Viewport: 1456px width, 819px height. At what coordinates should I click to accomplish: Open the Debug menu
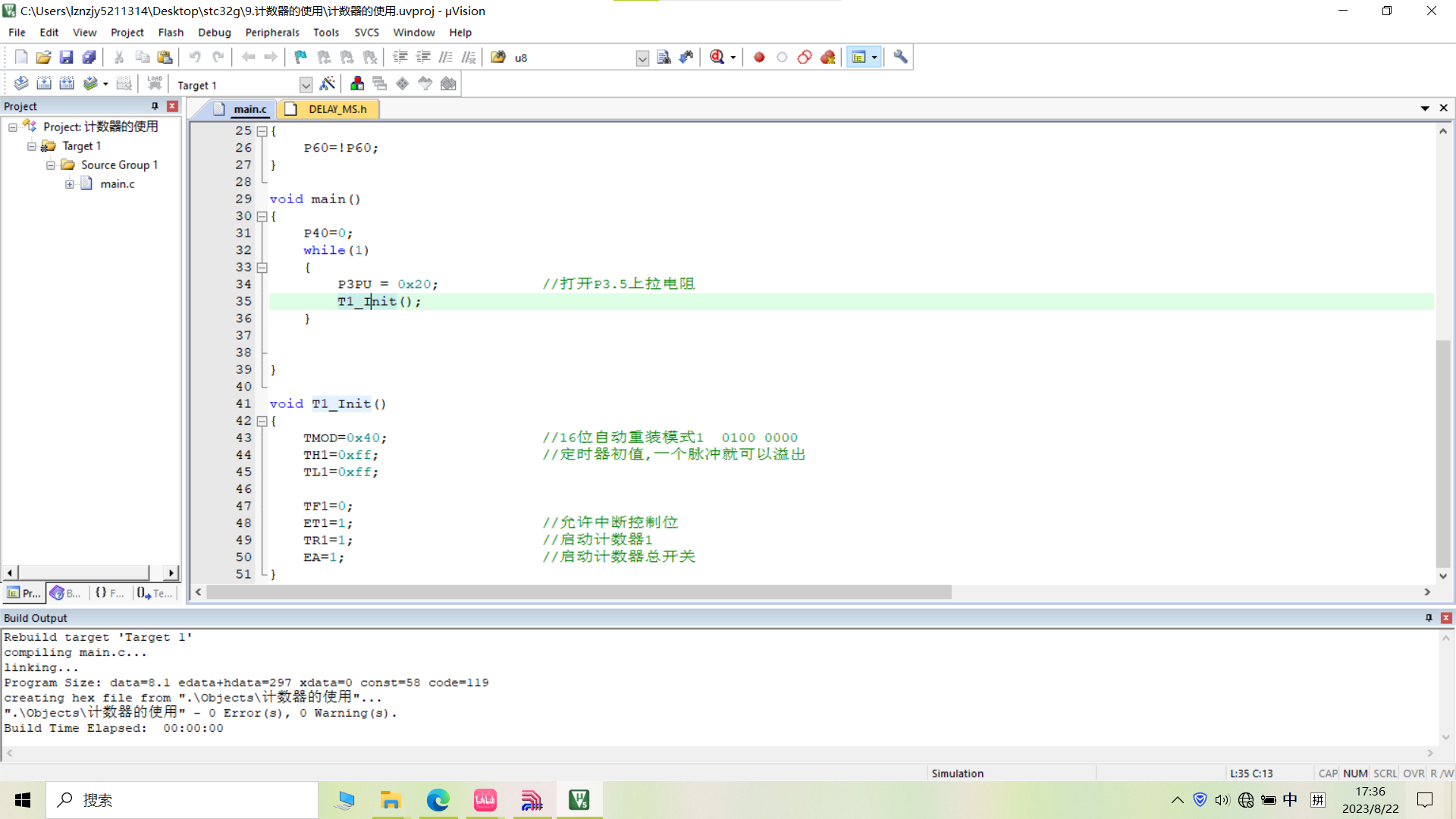tap(214, 33)
